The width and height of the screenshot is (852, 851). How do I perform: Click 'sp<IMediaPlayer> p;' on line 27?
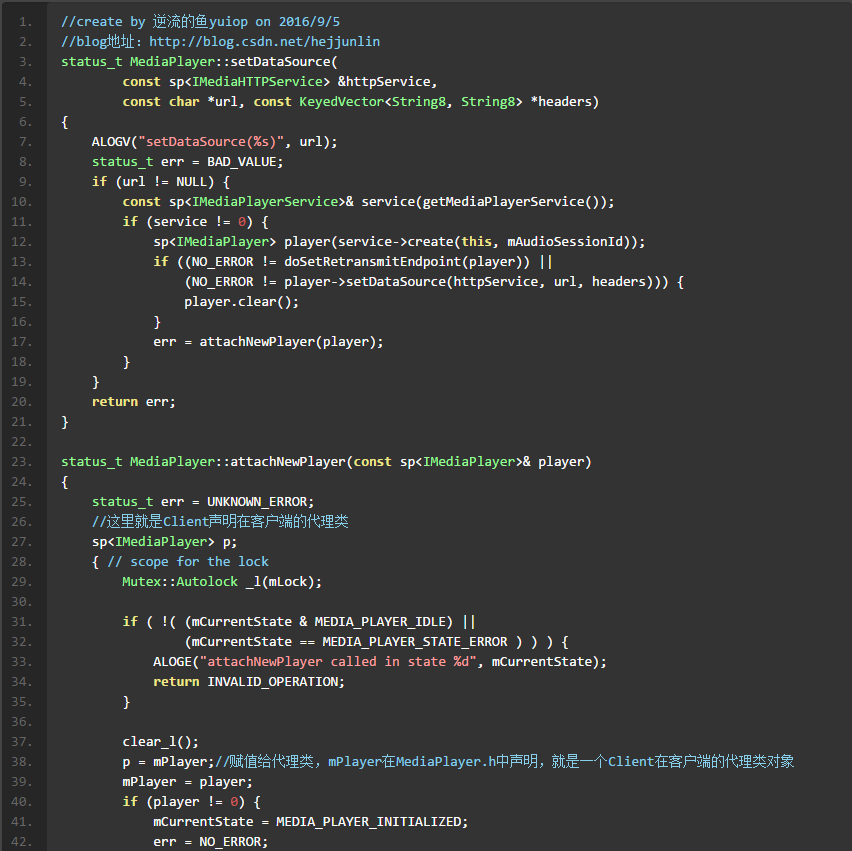pyautogui.click(x=165, y=542)
